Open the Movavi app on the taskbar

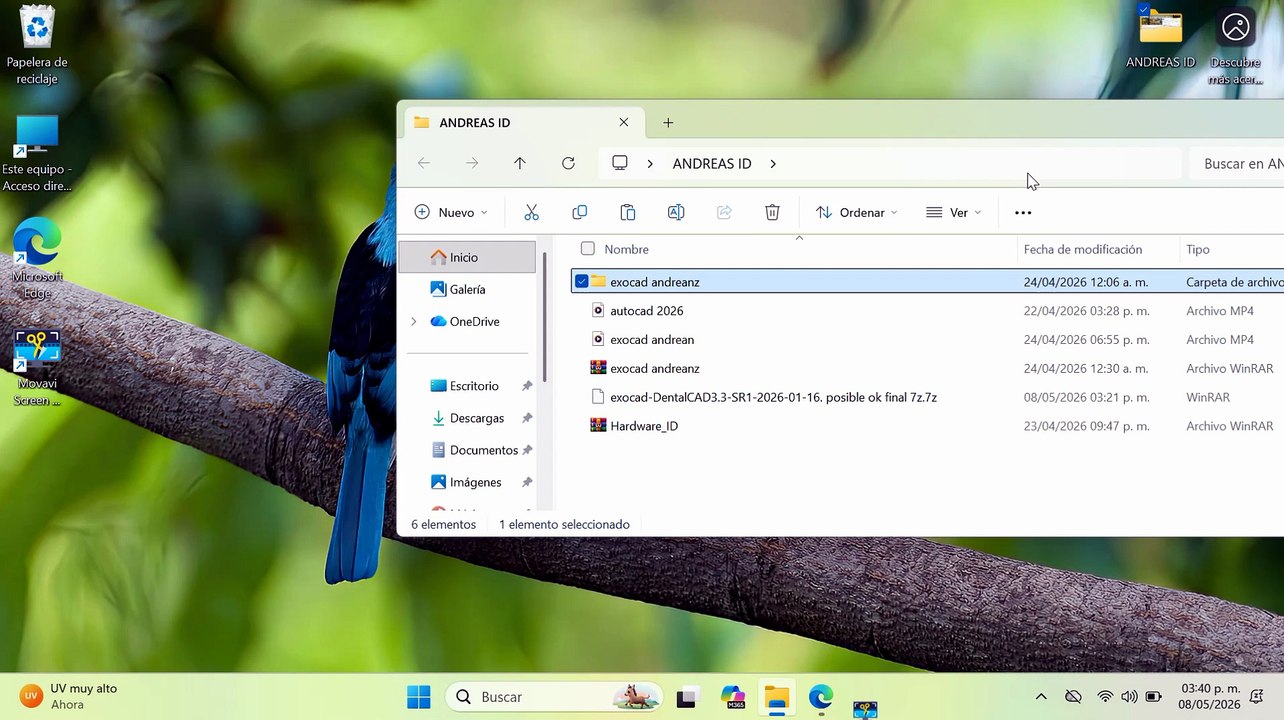tap(865, 707)
